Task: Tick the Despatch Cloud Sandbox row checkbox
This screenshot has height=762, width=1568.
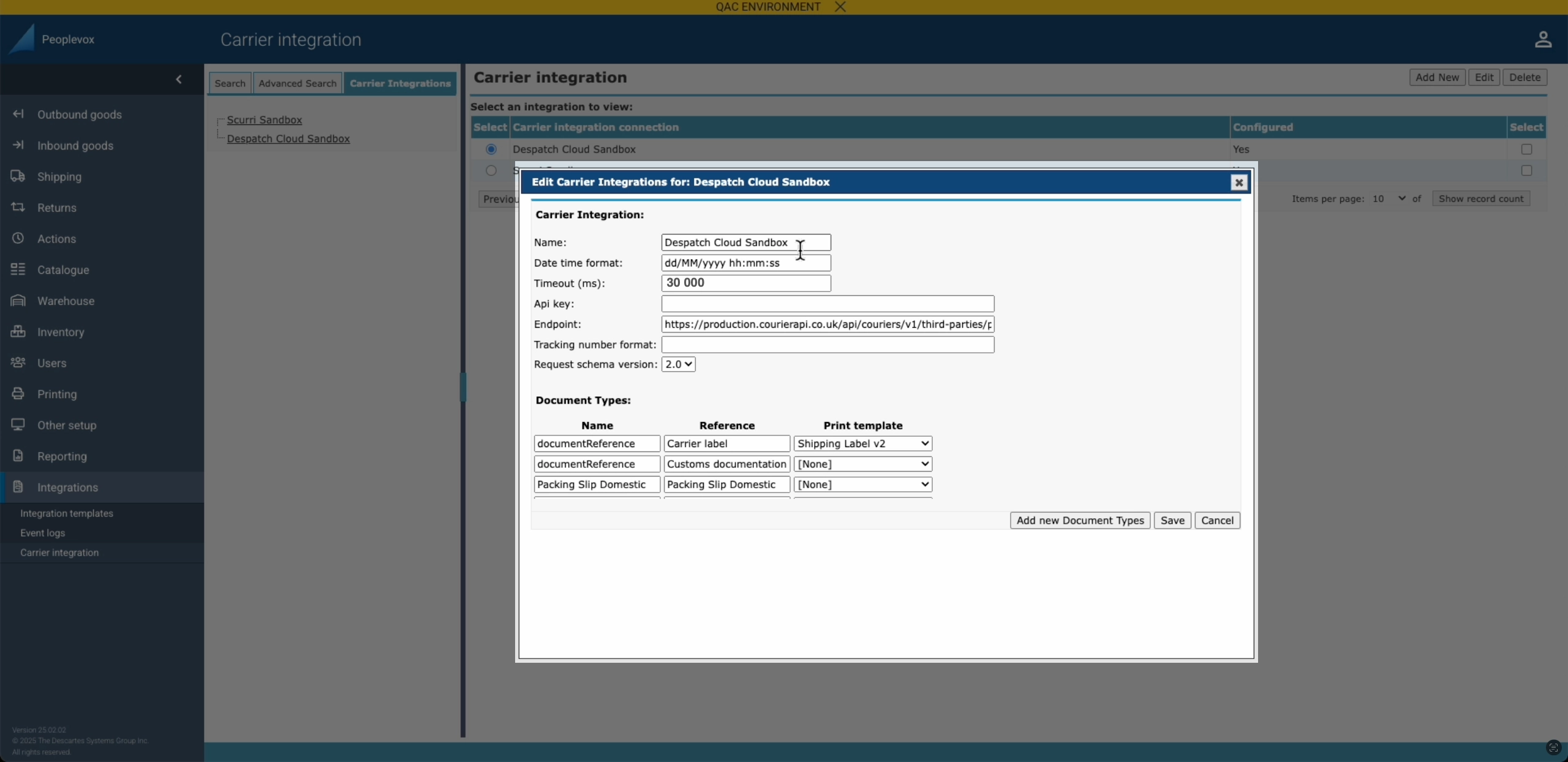Action: point(1526,149)
